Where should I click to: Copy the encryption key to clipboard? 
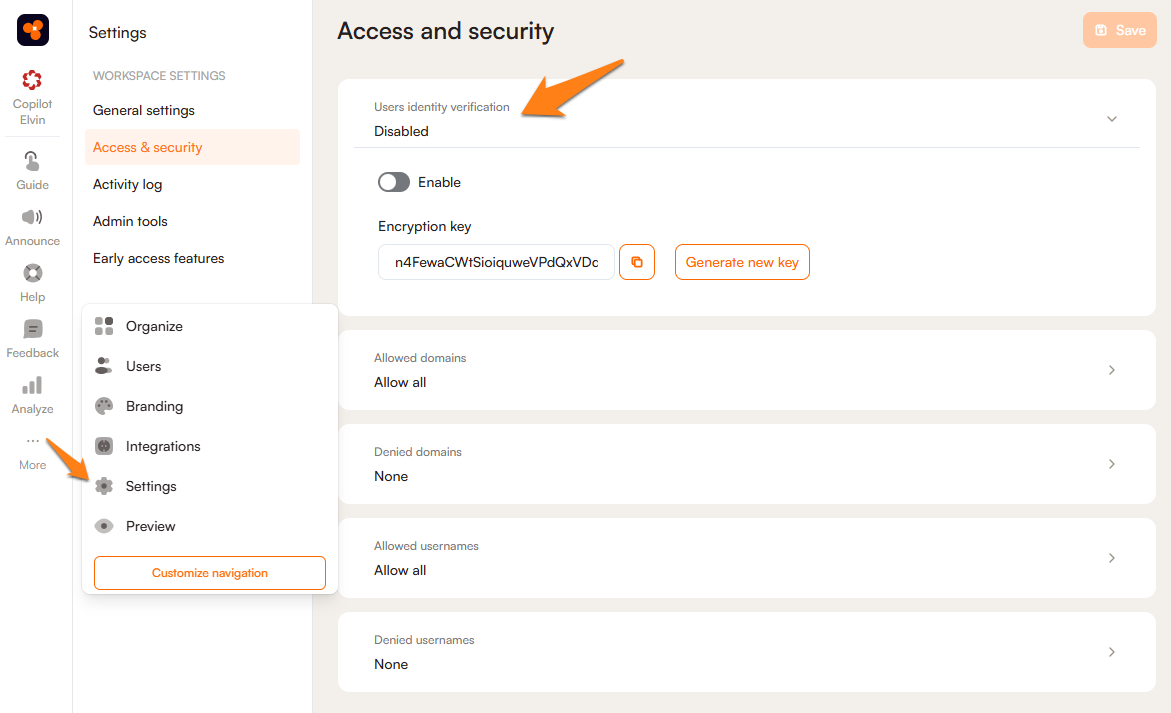tap(637, 262)
